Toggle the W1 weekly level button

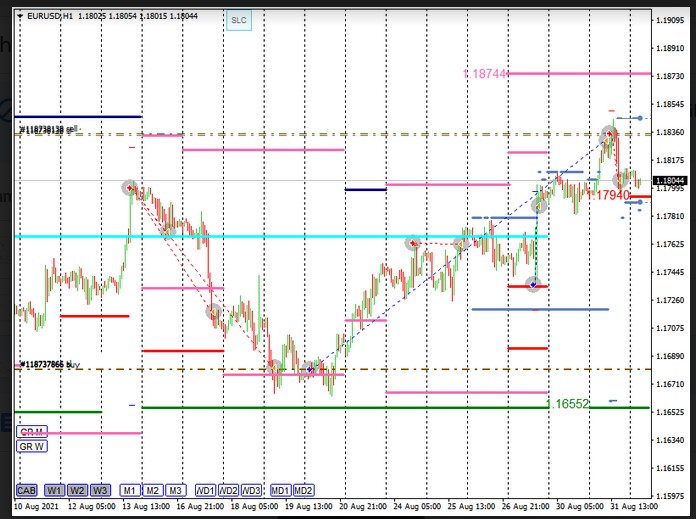[54, 490]
